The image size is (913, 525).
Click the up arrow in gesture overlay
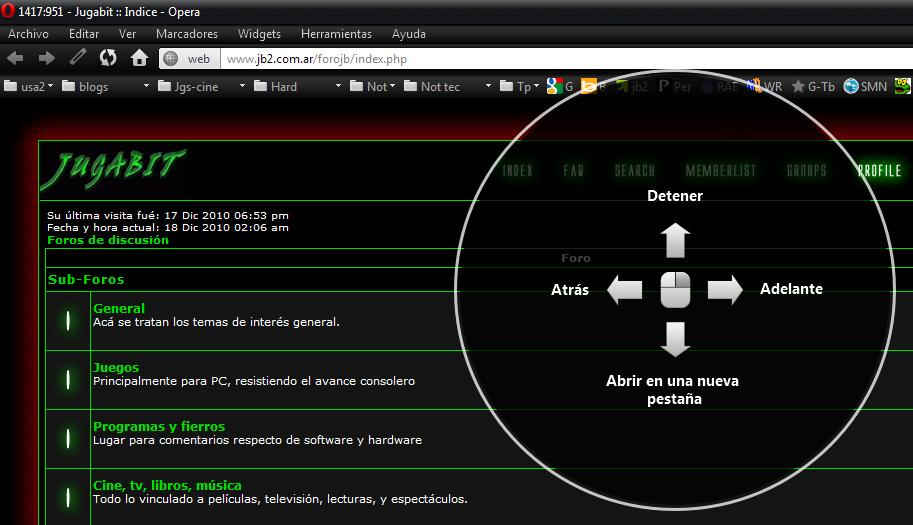pyautogui.click(x=675, y=240)
